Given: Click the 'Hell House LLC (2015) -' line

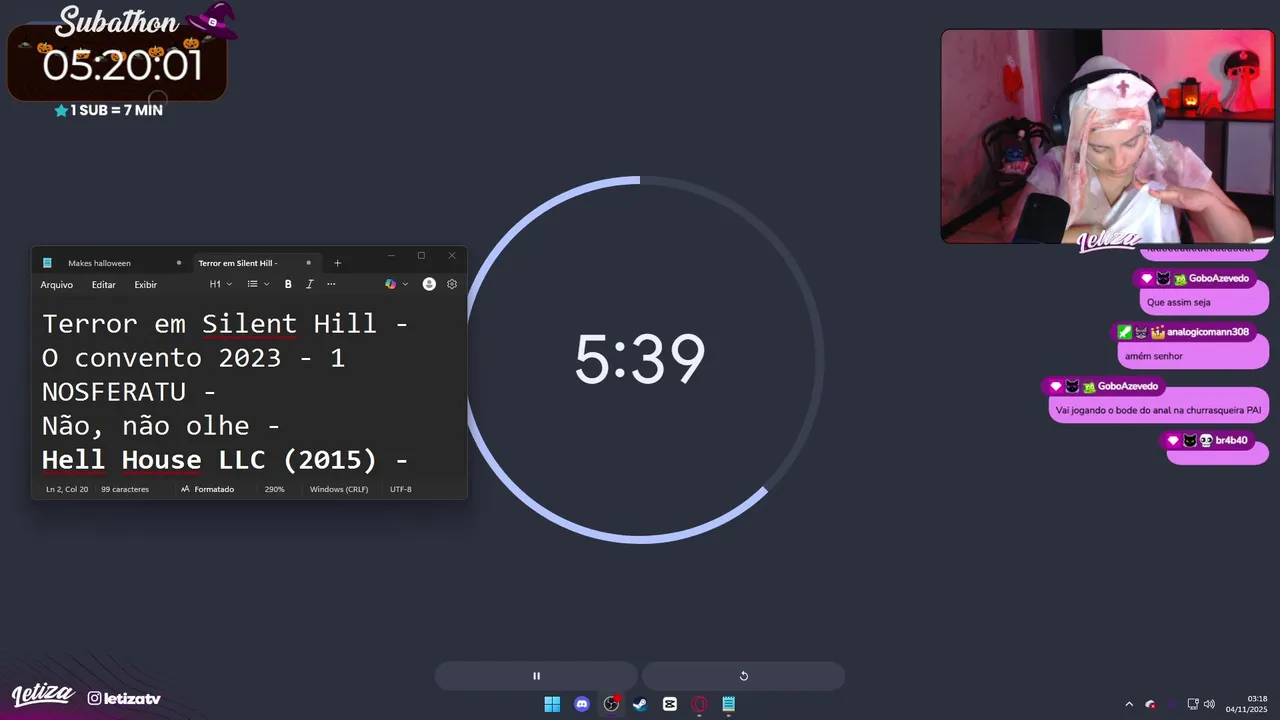Looking at the screenshot, I should point(225,460).
